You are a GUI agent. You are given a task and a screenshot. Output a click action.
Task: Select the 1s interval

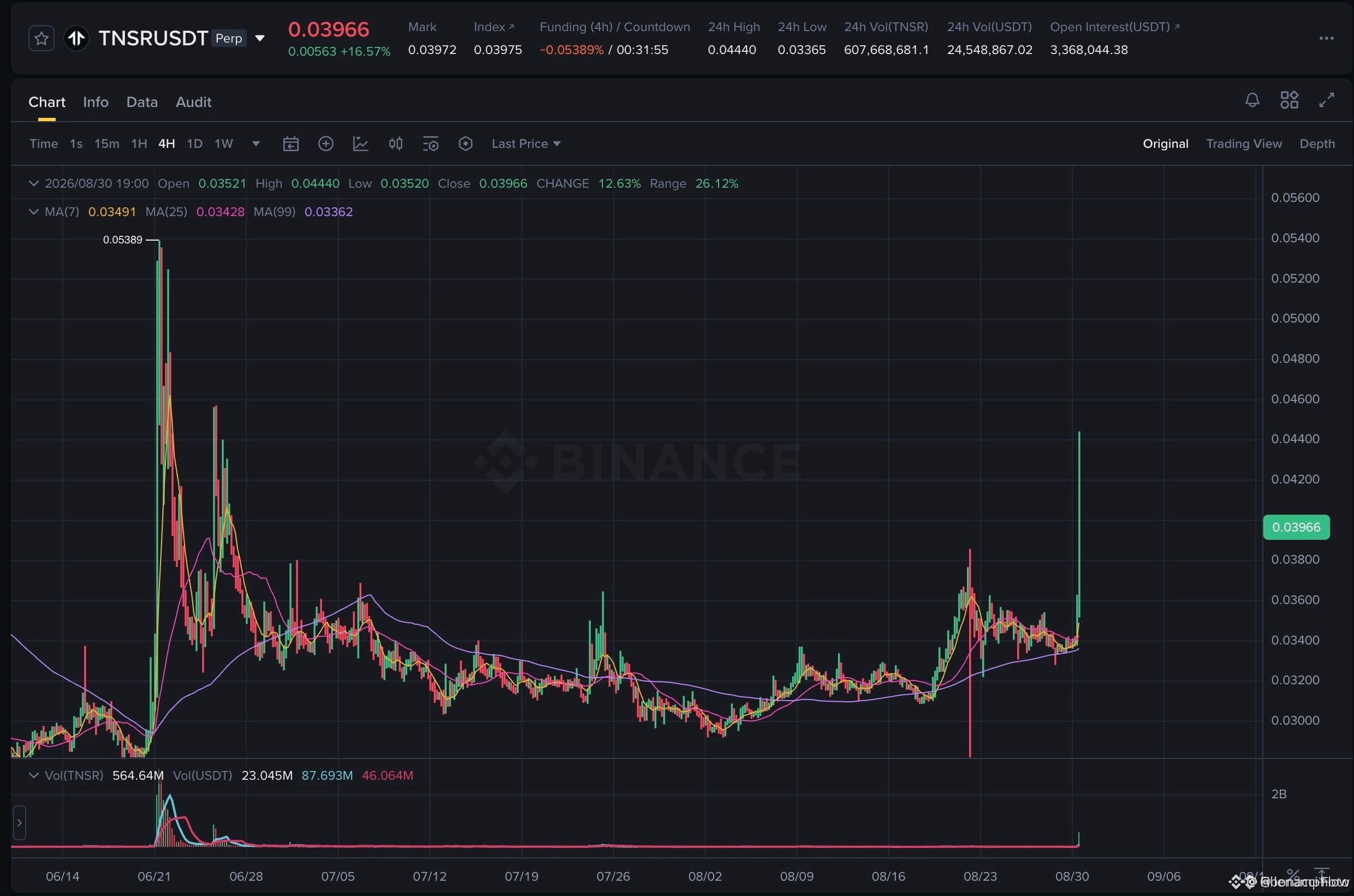click(76, 144)
